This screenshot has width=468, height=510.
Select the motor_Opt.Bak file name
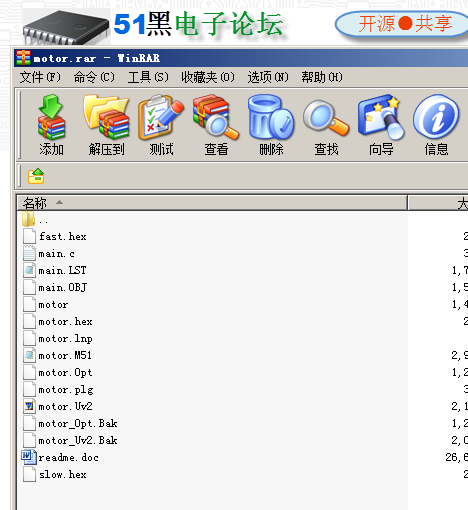coord(78,424)
